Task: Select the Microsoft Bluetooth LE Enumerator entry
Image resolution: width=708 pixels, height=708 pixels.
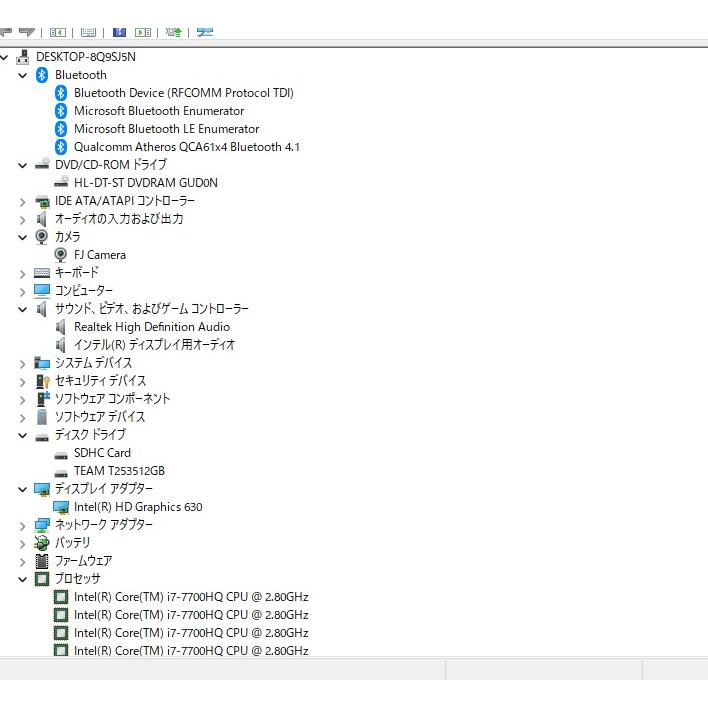Action: point(167,129)
